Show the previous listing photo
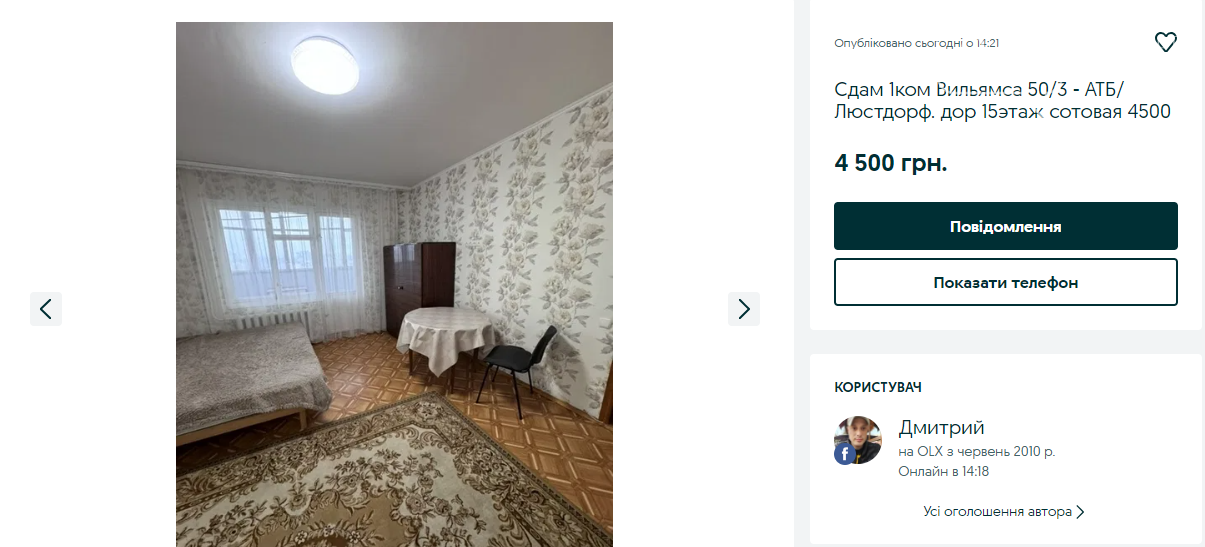Image resolution: width=1205 pixels, height=547 pixels. coord(46,309)
